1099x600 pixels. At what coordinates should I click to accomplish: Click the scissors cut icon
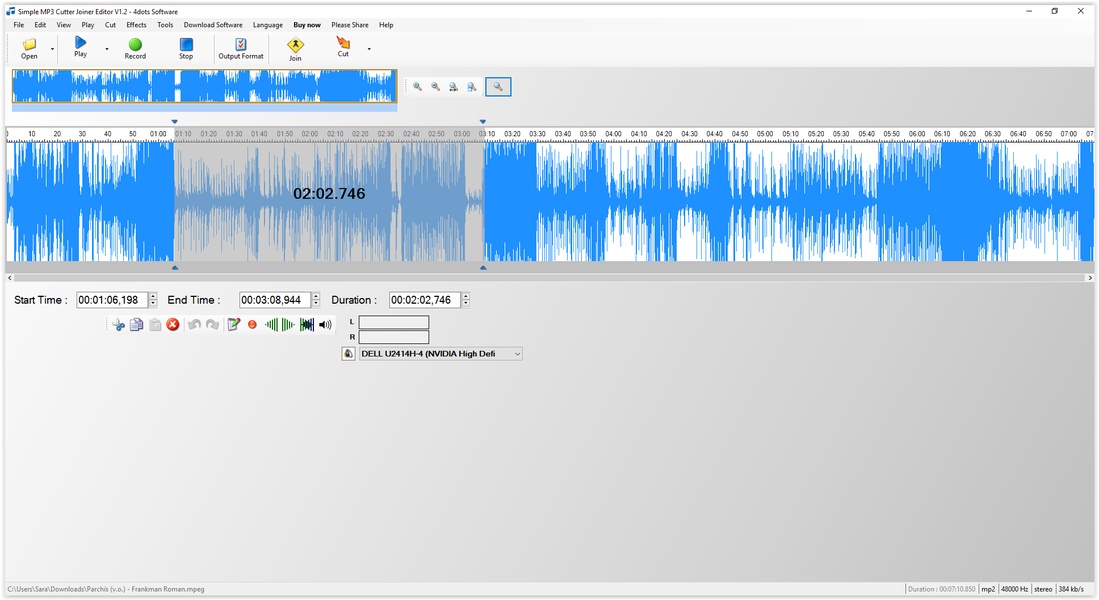pos(118,325)
